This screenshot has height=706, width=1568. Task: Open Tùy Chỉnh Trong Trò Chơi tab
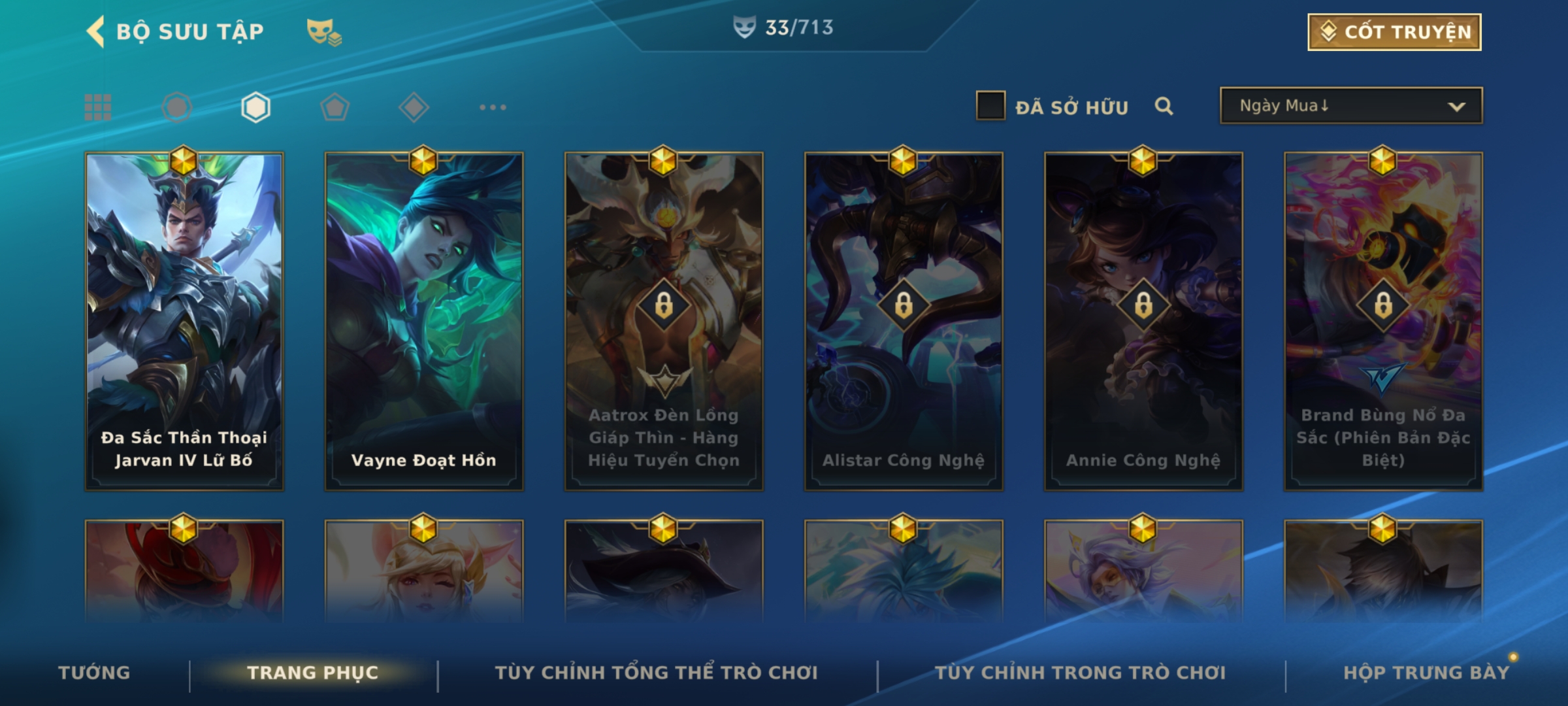[x=1080, y=673]
